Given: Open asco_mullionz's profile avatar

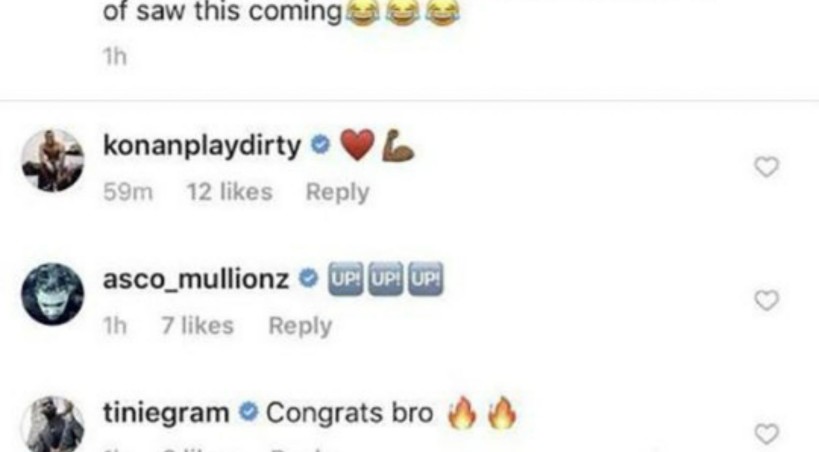Looking at the screenshot, I should coord(53,294).
